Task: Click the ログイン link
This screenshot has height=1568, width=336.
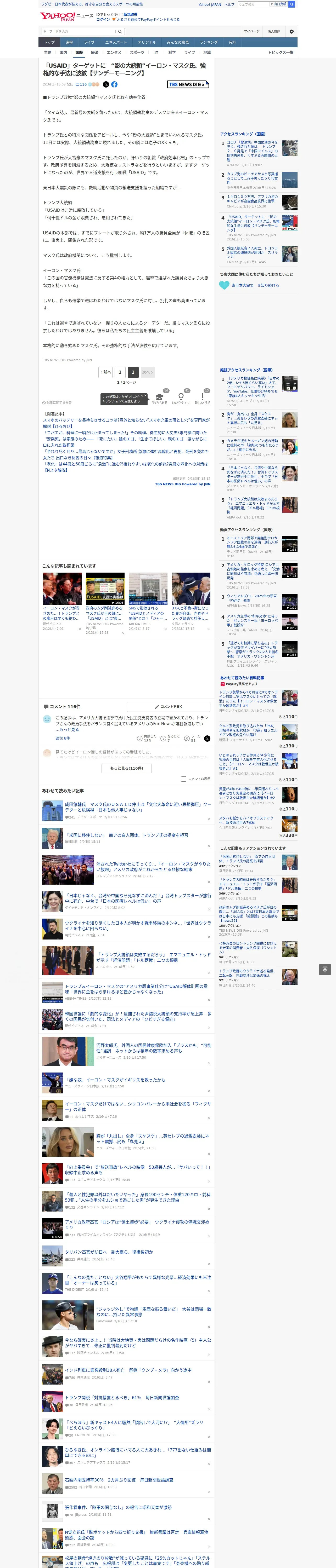Action: click(x=103, y=20)
